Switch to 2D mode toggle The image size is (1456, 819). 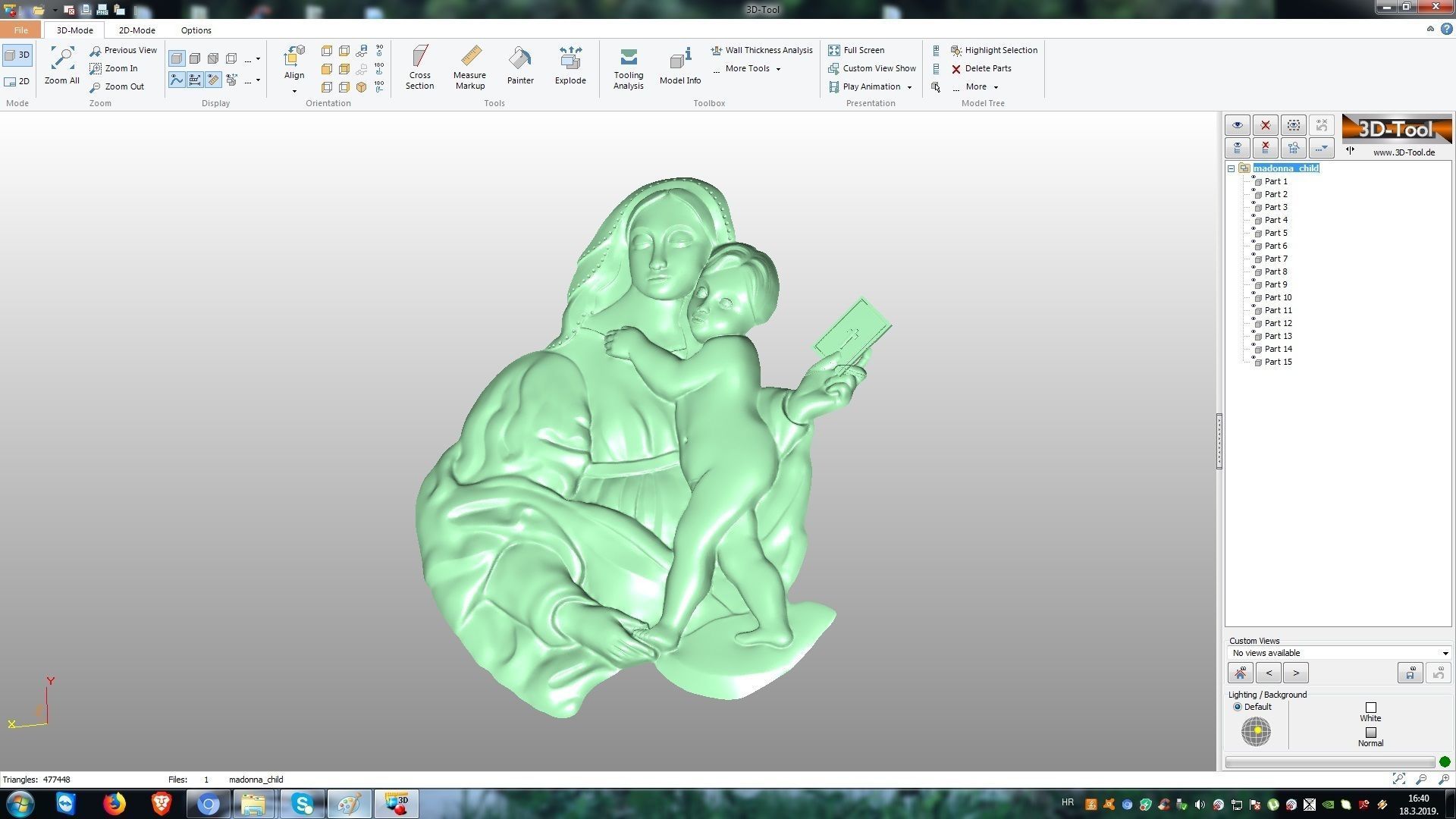pos(17,81)
